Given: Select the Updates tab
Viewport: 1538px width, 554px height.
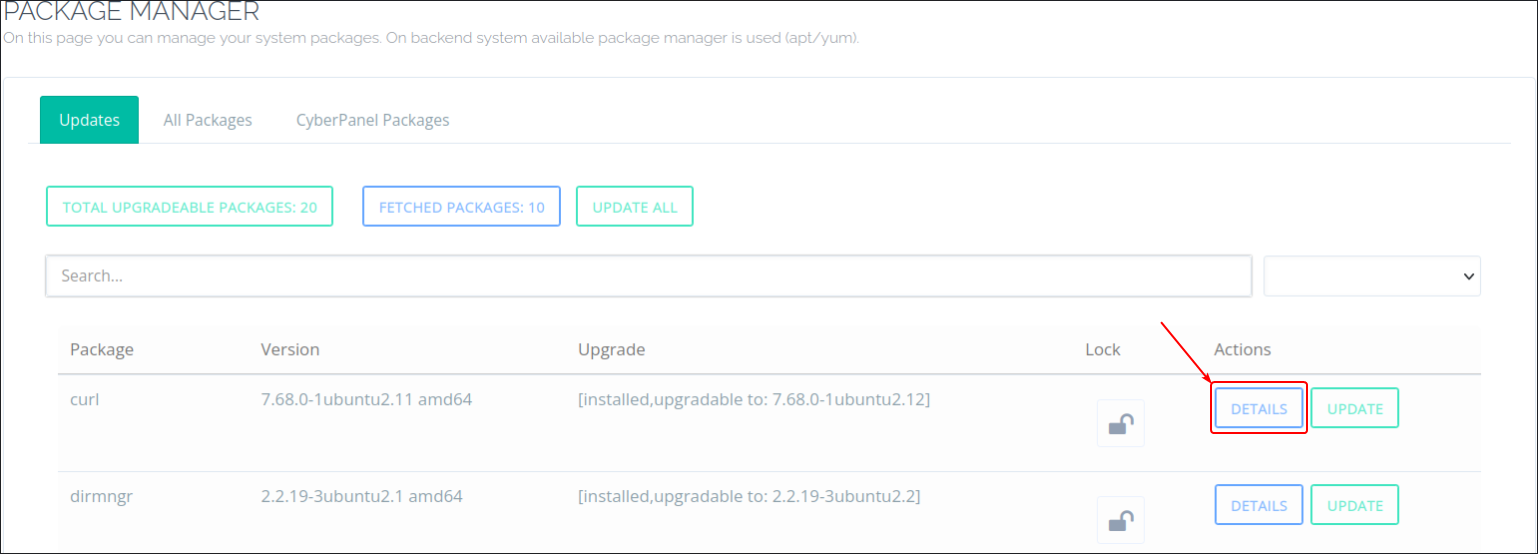Looking at the screenshot, I should (89, 120).
